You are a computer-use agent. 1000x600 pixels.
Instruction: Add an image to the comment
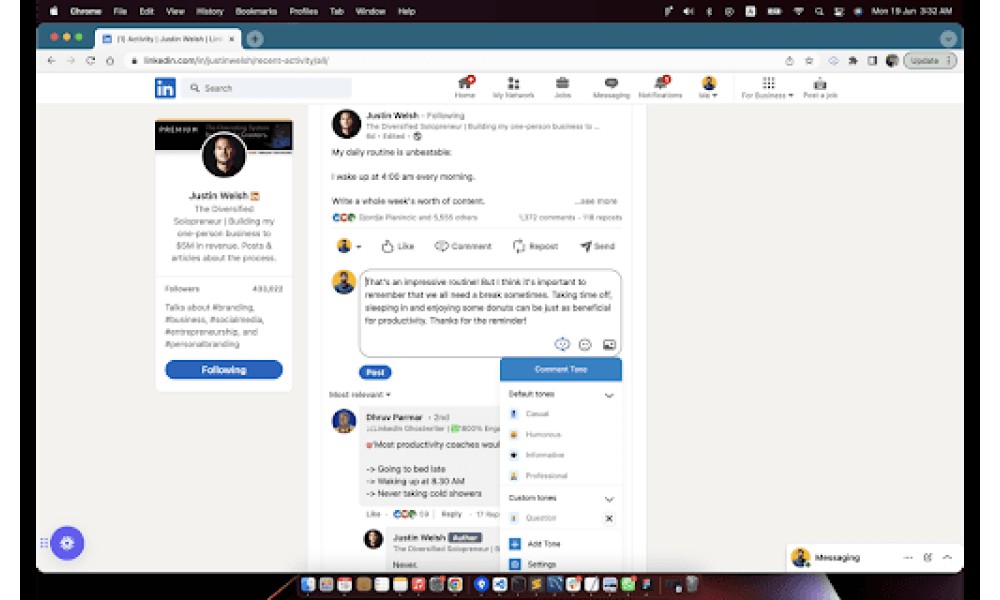pyautogui.click(x=609, y=345)
